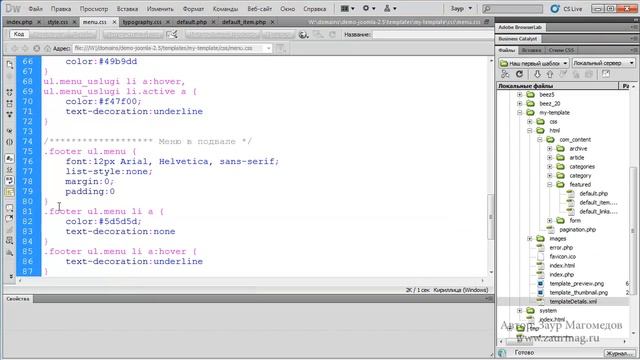Collapse the my-template folder
640x360 pixels.
pyautogui.click(x=520, y=113)
